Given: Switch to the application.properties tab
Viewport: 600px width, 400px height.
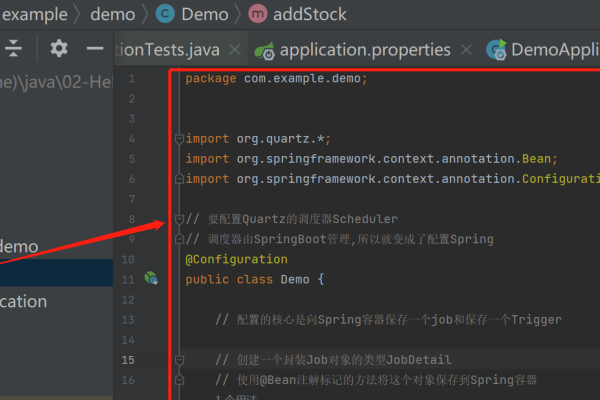Looking at the screenshot, I should [x=364, y=50].
